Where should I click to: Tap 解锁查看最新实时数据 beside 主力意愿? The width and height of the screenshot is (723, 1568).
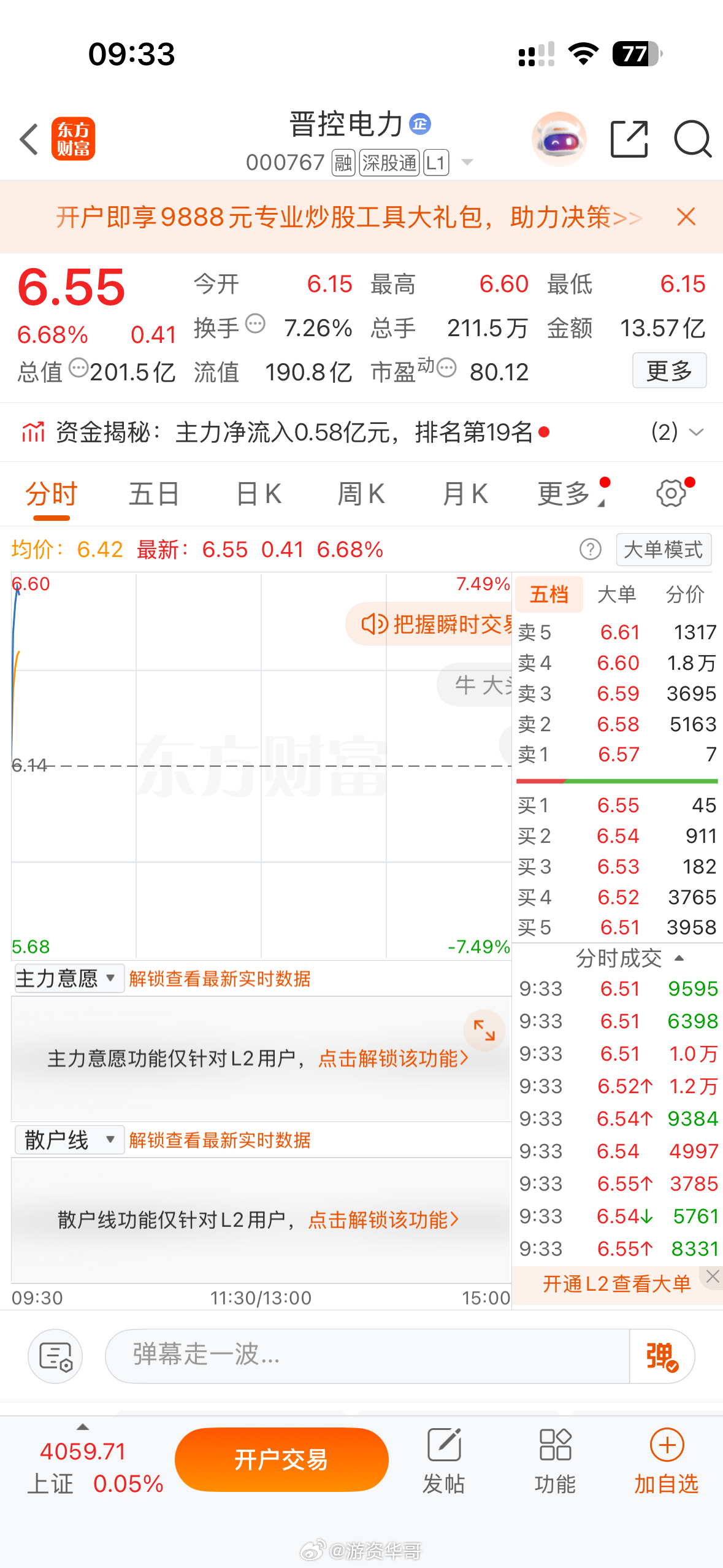pos(220,978)
